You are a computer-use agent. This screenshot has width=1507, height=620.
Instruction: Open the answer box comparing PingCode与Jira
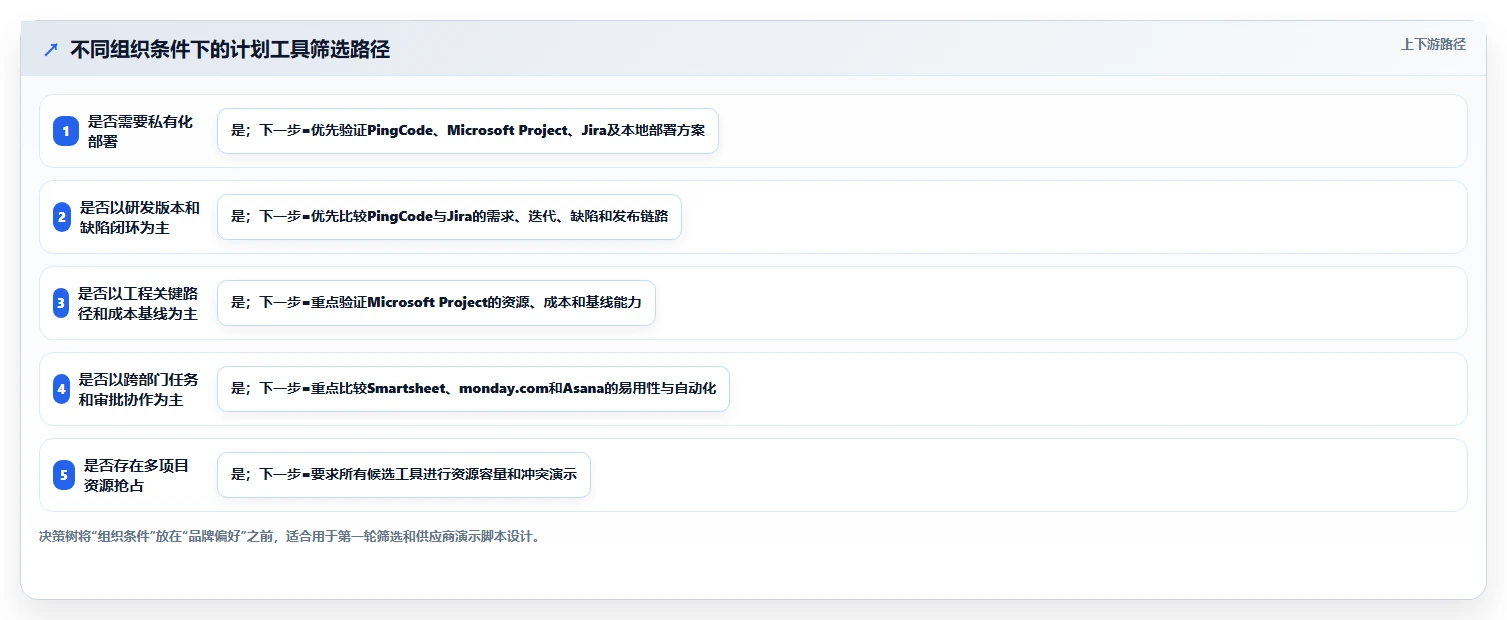click(x=449, y=217)
